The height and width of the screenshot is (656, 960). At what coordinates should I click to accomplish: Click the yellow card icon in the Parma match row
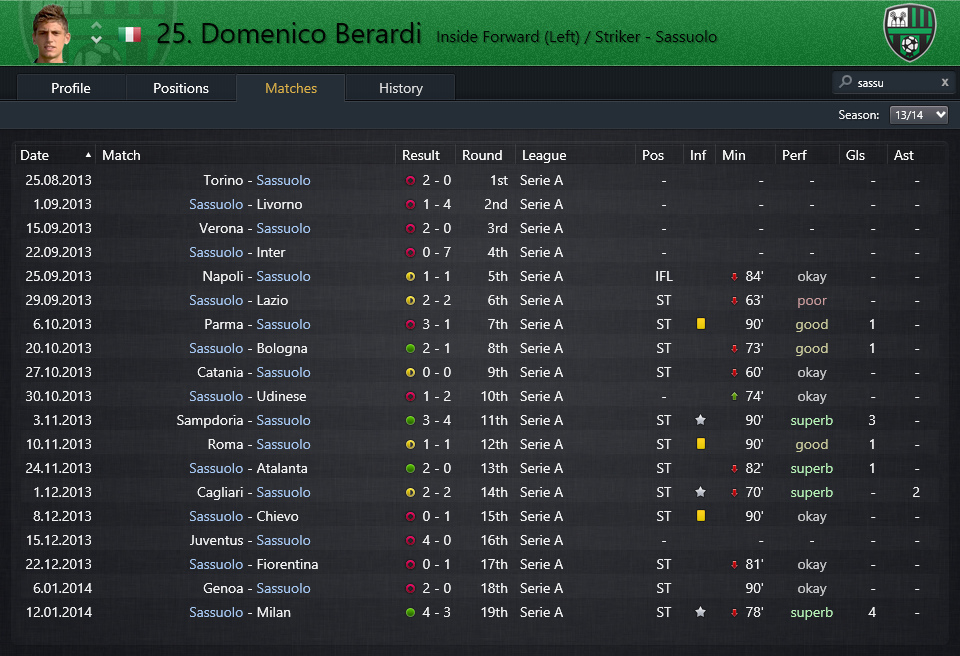700,324
